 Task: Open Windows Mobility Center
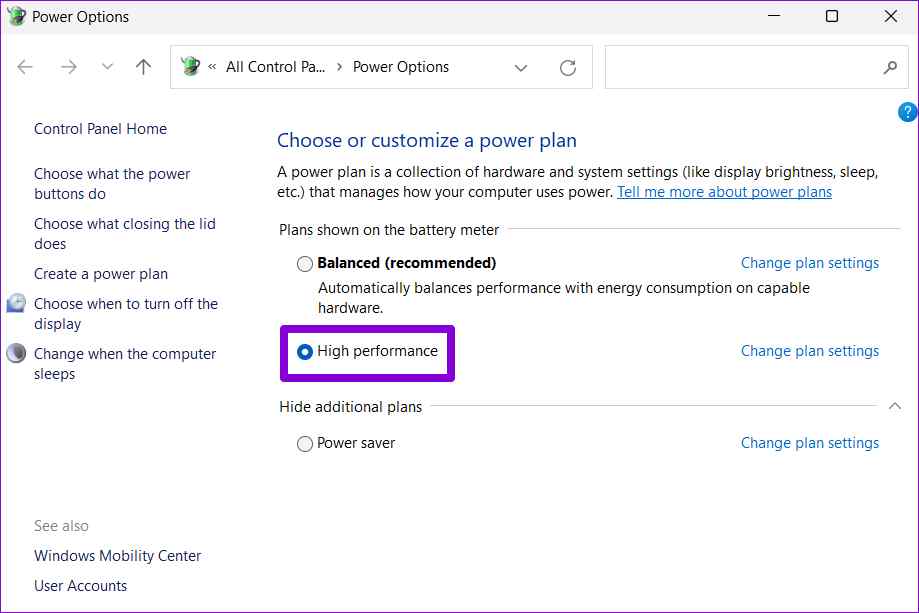(x=117, y=556)
